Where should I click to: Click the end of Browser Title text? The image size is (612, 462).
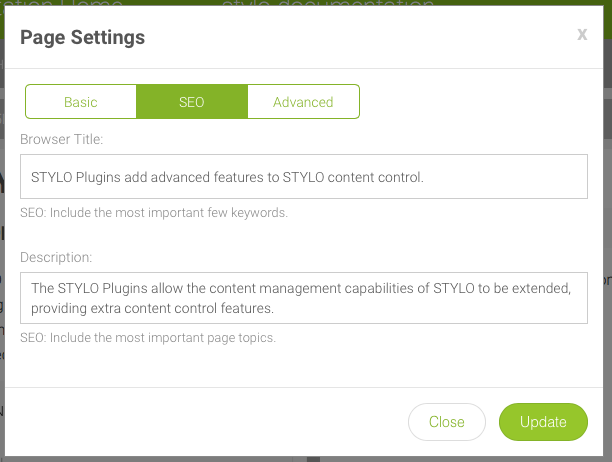pos(424,177)
